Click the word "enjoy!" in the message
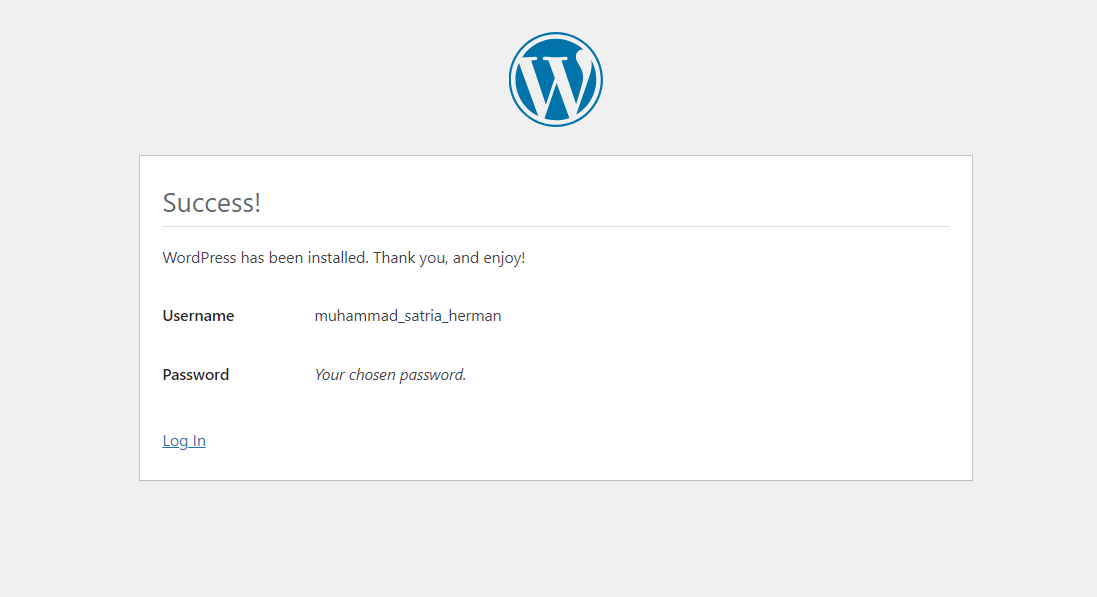The image size is (1097, 597). pos(504,259)
